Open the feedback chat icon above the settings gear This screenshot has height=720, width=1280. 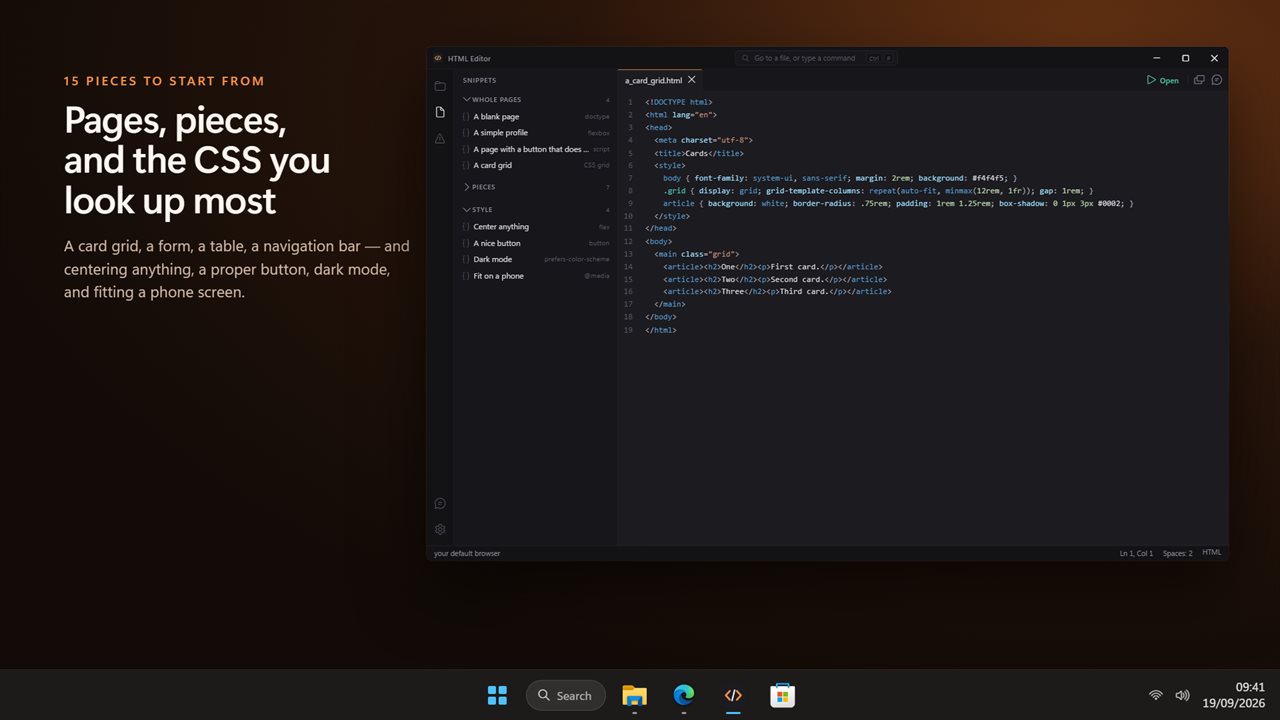click(x=440, y=503)
